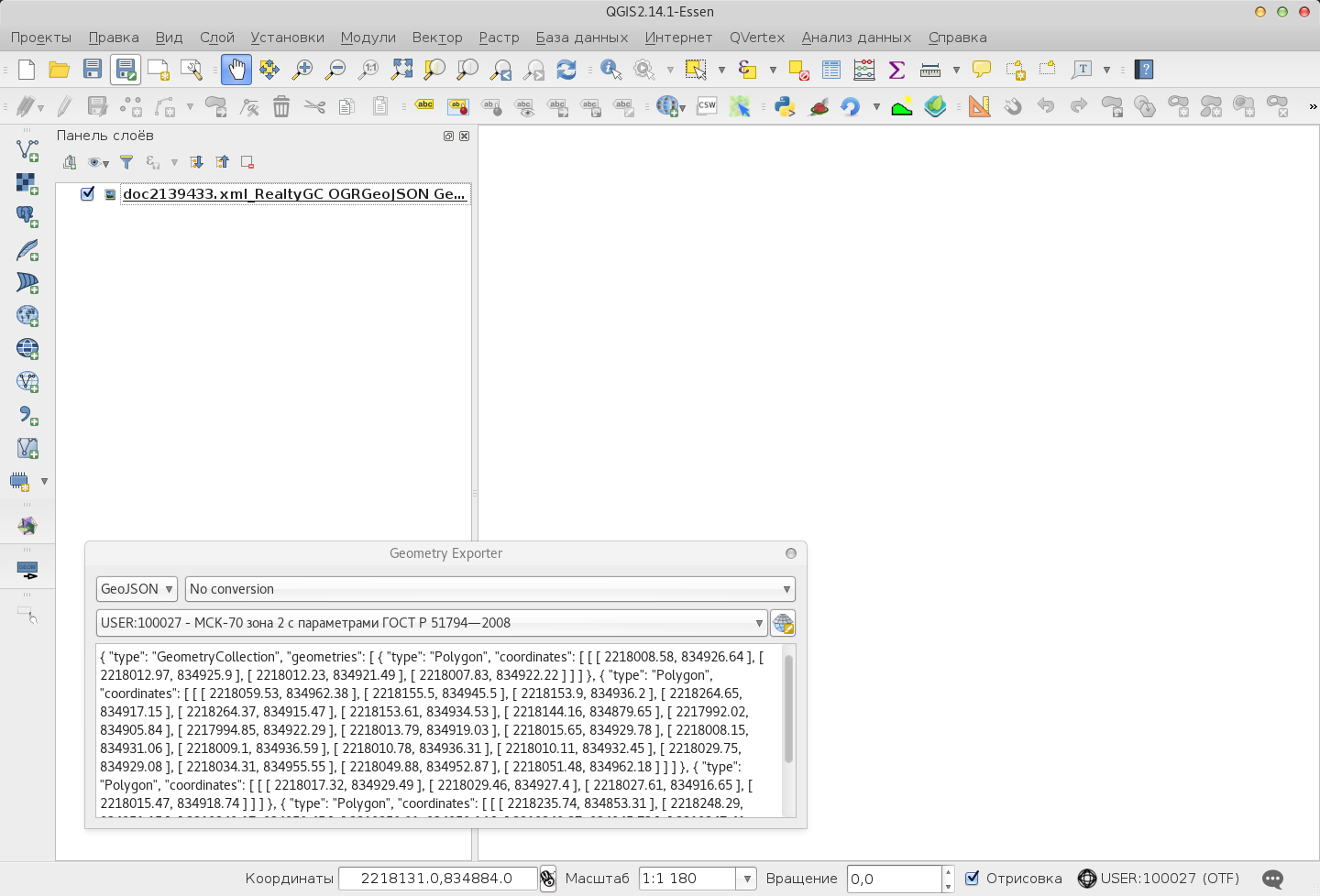
Task: Select the Pan Map tool
Action: point(236,69)
